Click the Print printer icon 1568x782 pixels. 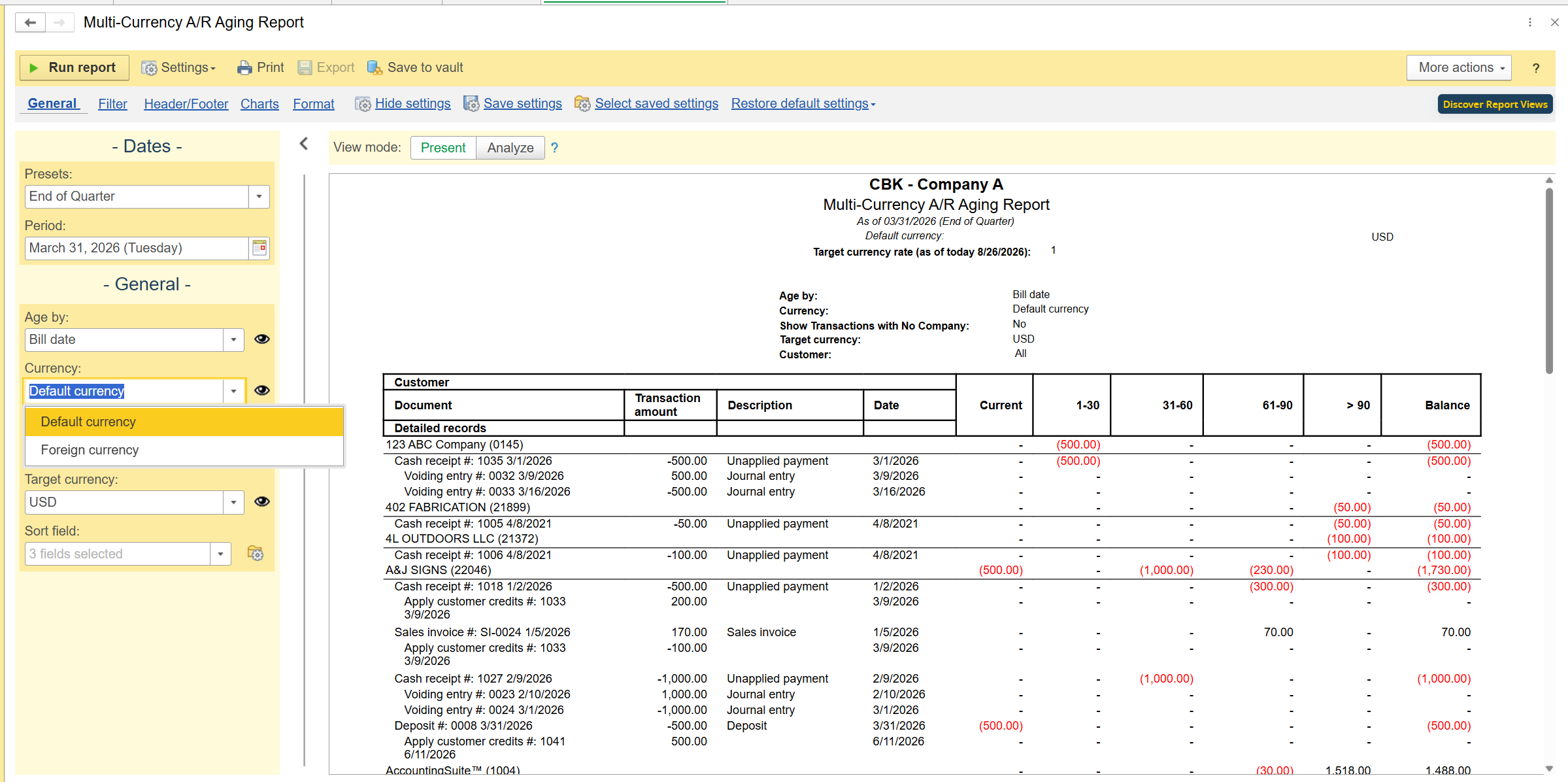(244, 67)
